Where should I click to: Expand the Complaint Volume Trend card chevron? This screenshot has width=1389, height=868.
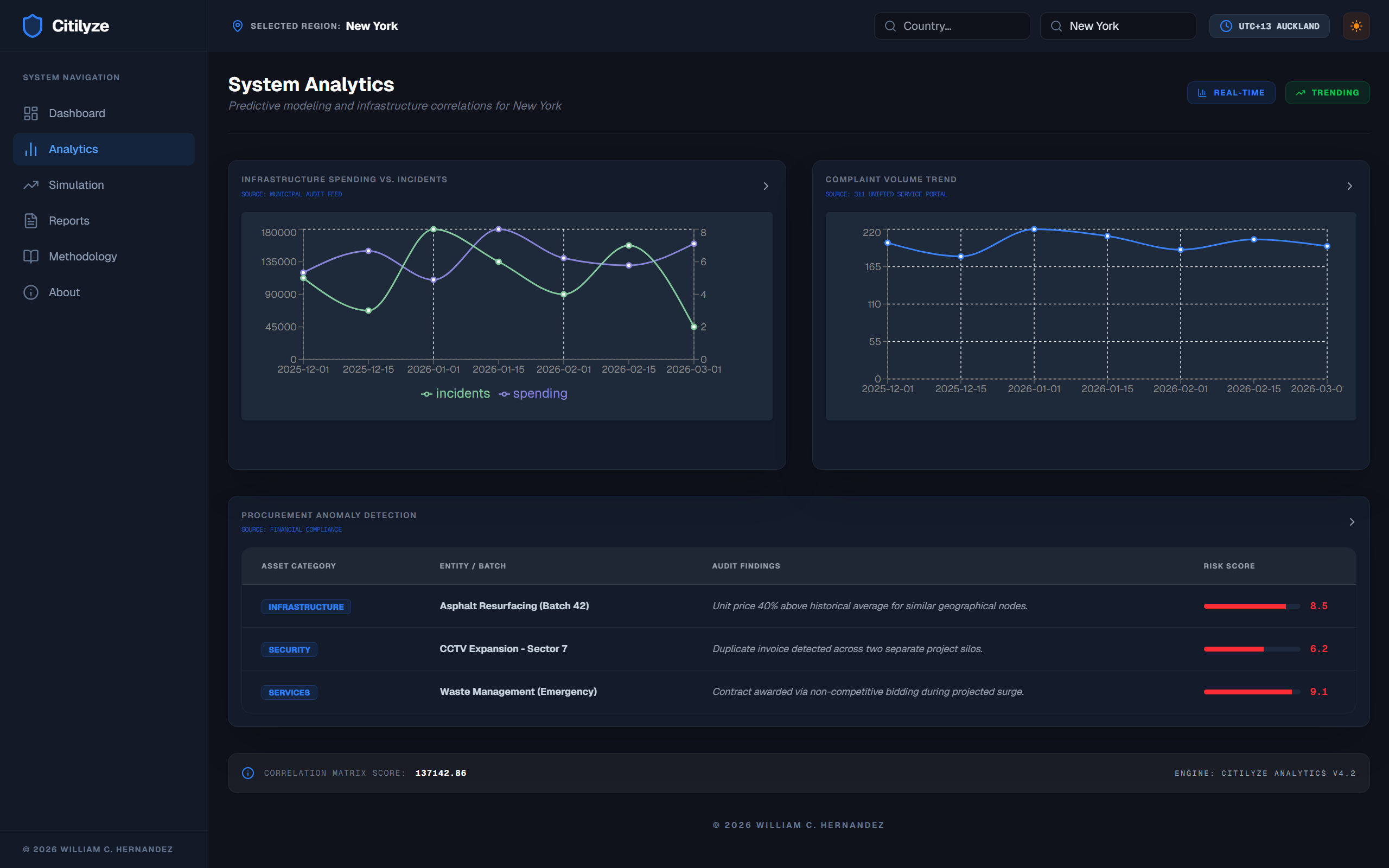click(1349, 186)
